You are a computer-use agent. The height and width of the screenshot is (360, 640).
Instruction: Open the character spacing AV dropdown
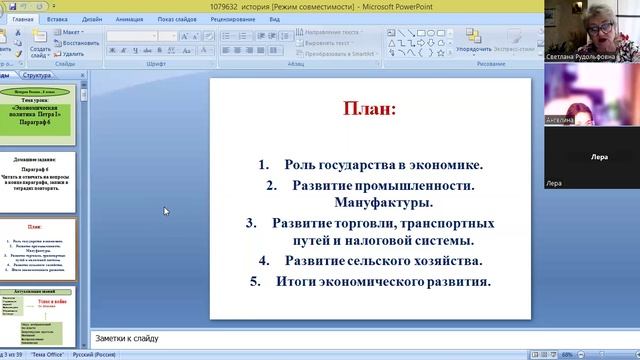pos(172,51)
